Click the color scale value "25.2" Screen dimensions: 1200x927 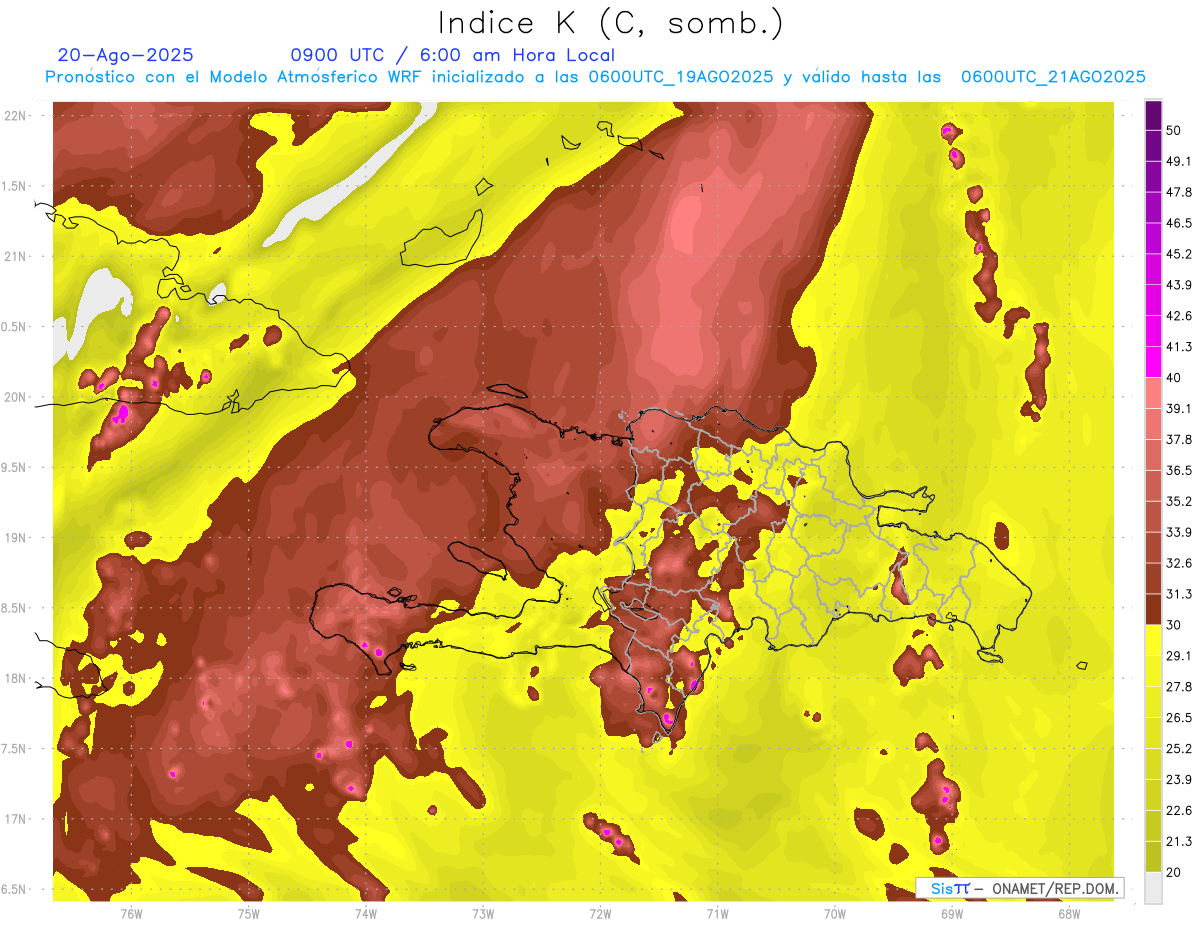[x=1178, y=749]
